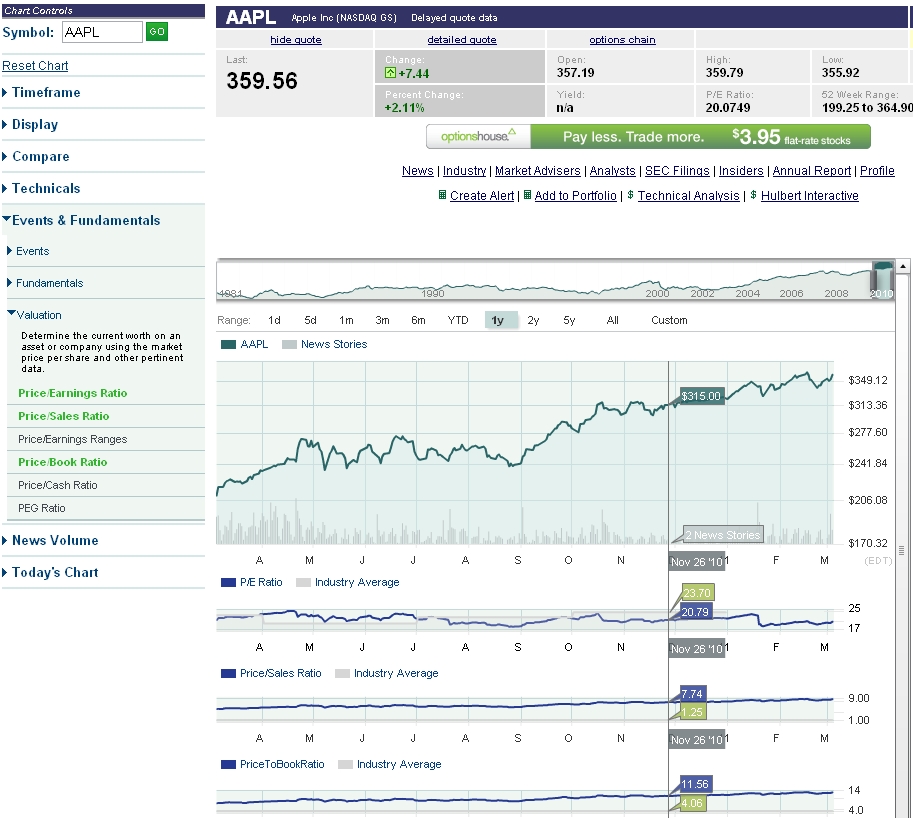The height and width of the screenshot is (820, 913).
Task: Toggle the Price/Earnings Ratio valuation
Action: coord(73,393)
